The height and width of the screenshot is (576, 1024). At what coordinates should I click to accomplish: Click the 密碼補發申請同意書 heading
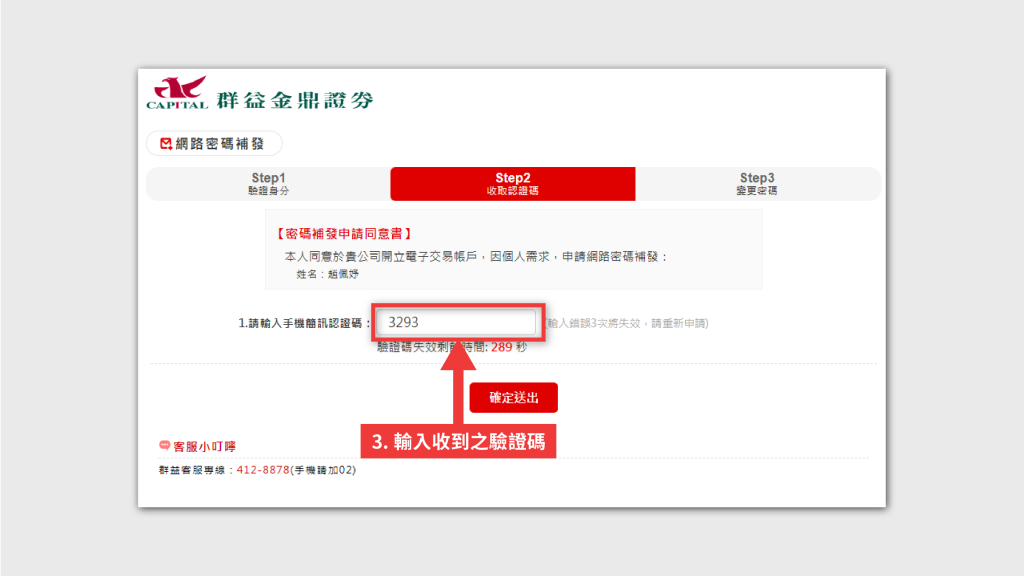pyautogui.click(x=343, y=234)
